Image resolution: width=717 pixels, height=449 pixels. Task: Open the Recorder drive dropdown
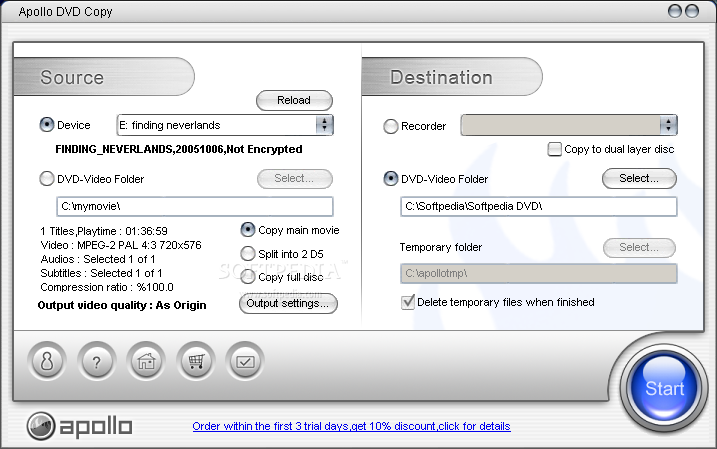click(x=569, y=125)
